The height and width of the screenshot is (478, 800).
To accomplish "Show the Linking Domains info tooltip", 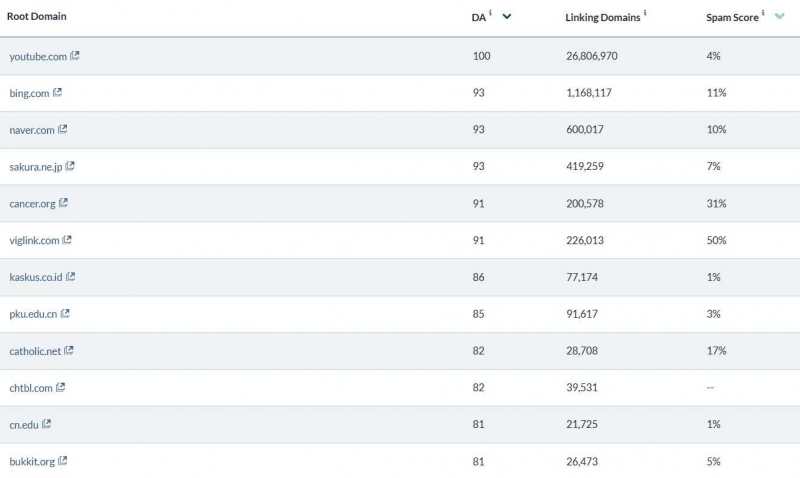I will coord(645,13).
